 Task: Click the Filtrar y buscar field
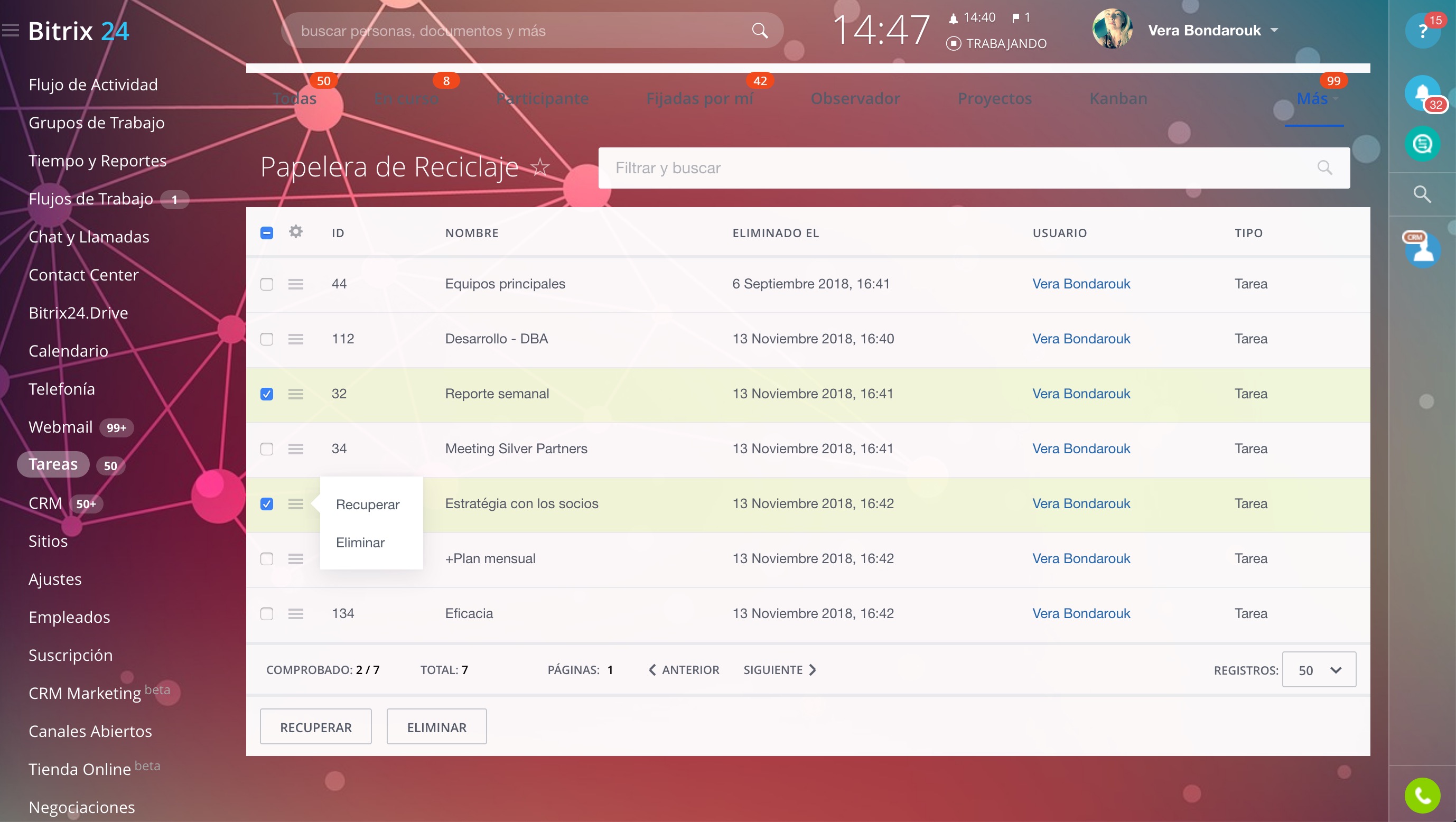[961, 168]
